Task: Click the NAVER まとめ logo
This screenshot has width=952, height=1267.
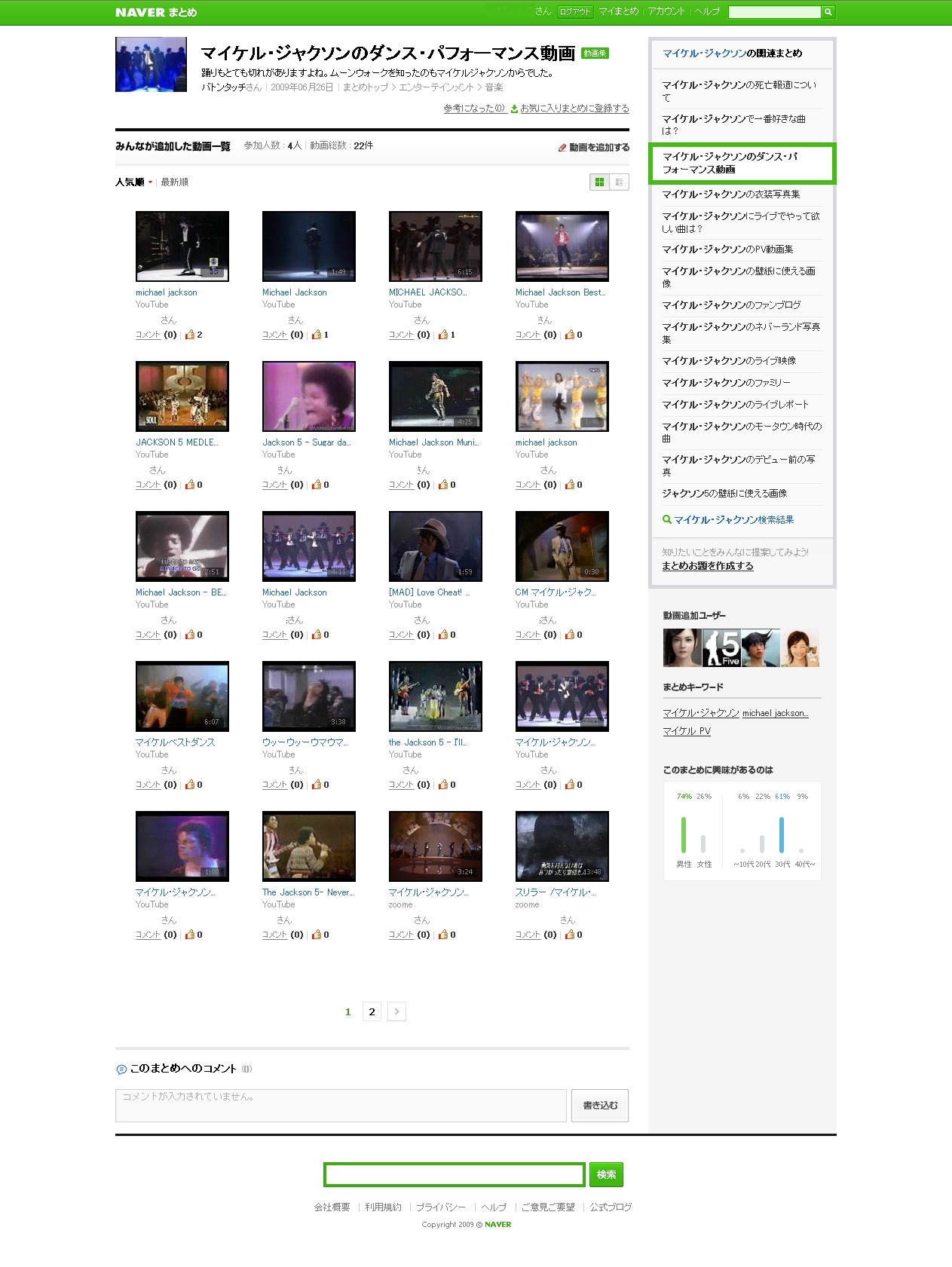Action: point(156,12)
